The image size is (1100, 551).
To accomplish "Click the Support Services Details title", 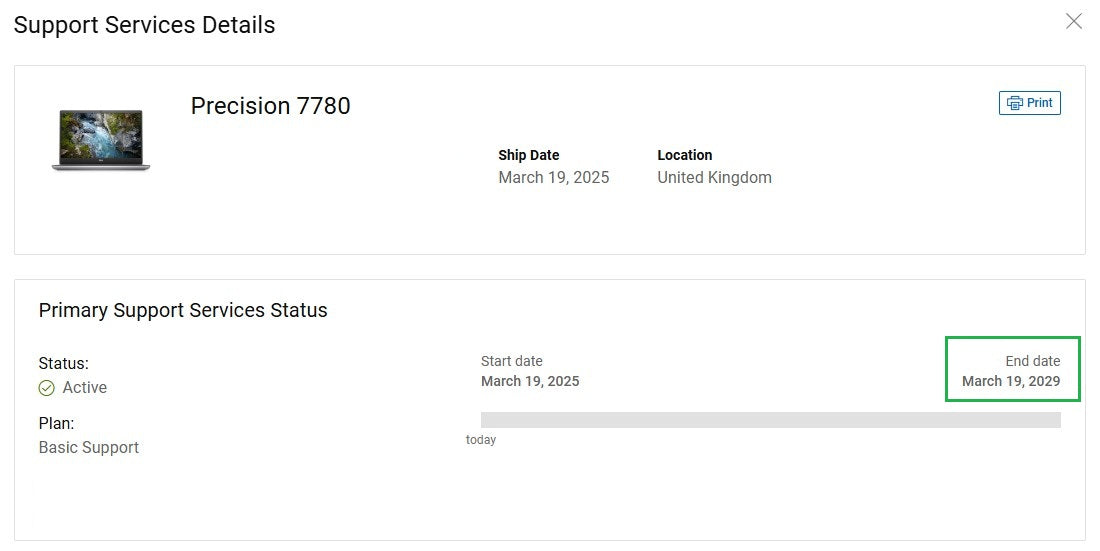I will coord(145,25).
